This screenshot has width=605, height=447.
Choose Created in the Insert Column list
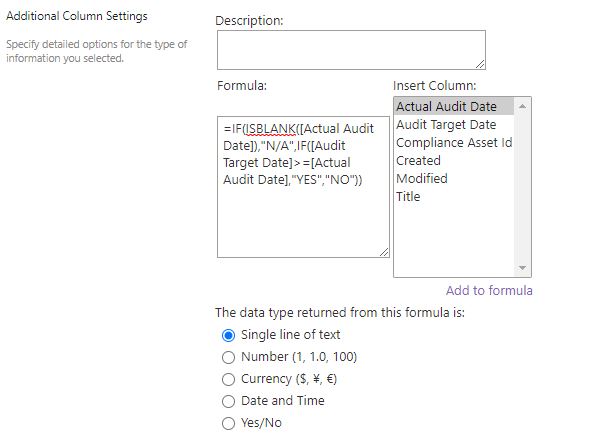(x=454, y=160)
